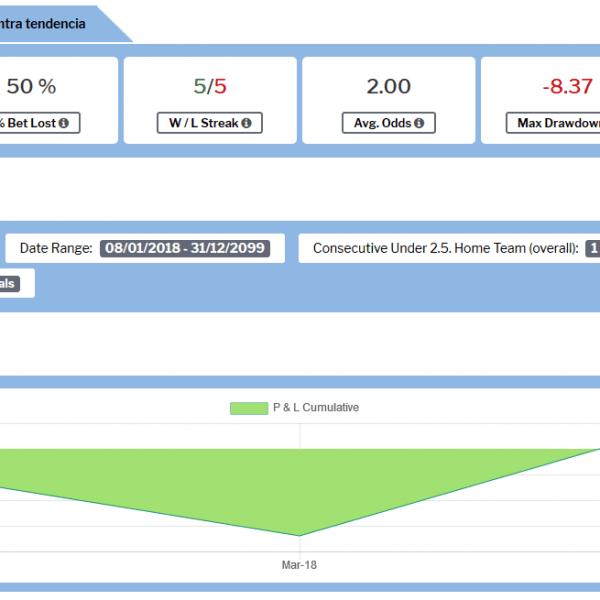Select the Max Drawdown label
Screen dimensions: 600x600
(555, 124)
